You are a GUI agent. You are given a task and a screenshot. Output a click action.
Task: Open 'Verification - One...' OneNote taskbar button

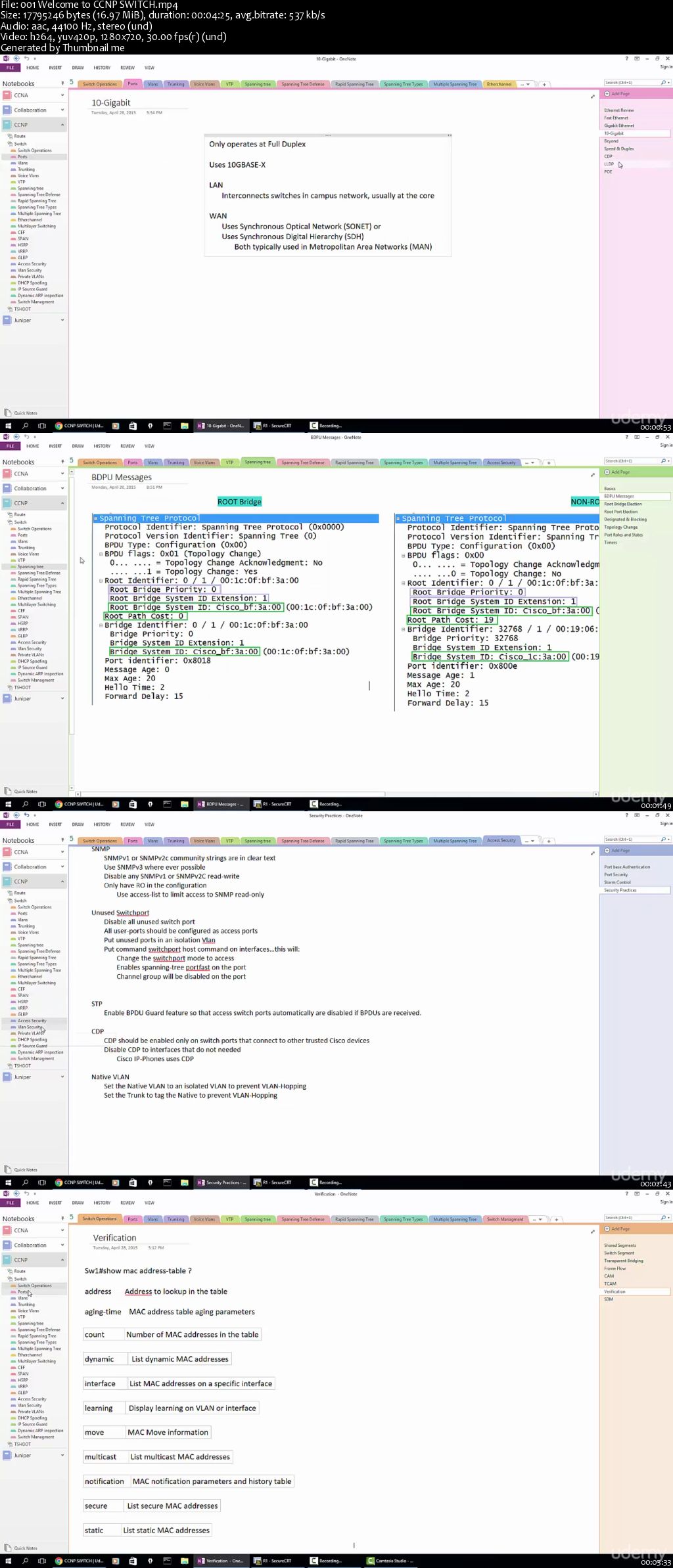pyautogui.click(x=221, y=1561)
